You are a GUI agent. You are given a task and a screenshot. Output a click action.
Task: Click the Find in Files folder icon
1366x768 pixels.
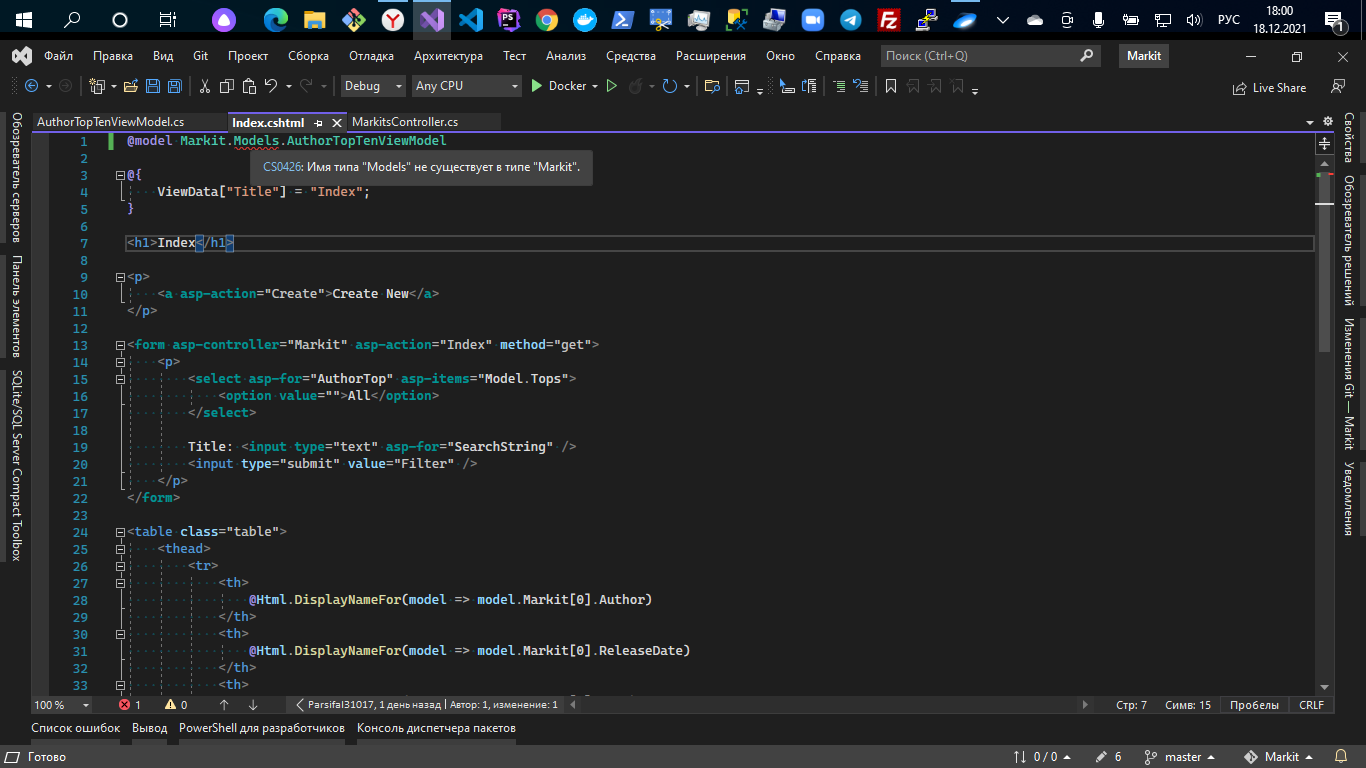click(x=712, y=86)
